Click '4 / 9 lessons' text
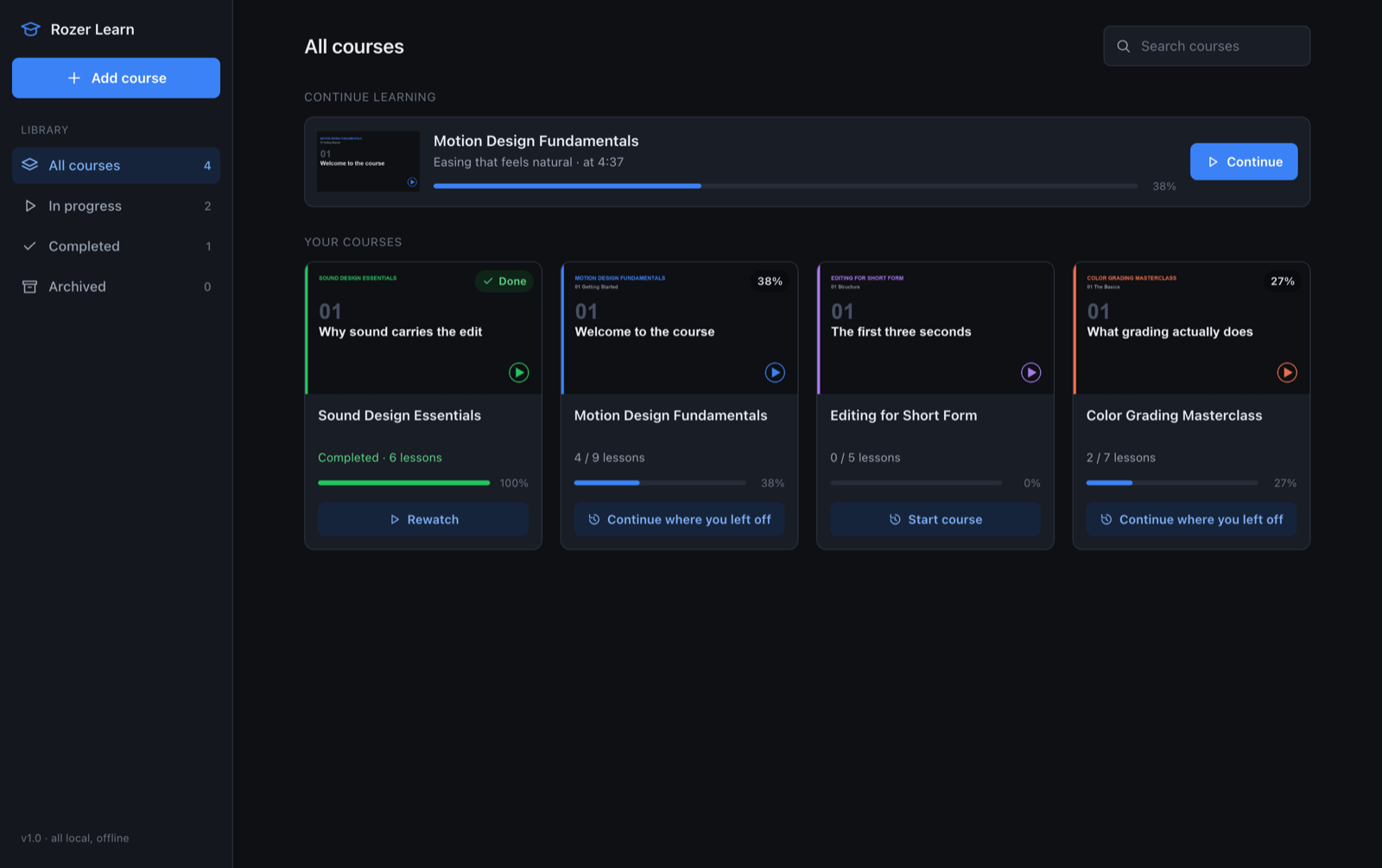The width and height of the screenshot is (1382, 868). [x=610, y=458]
